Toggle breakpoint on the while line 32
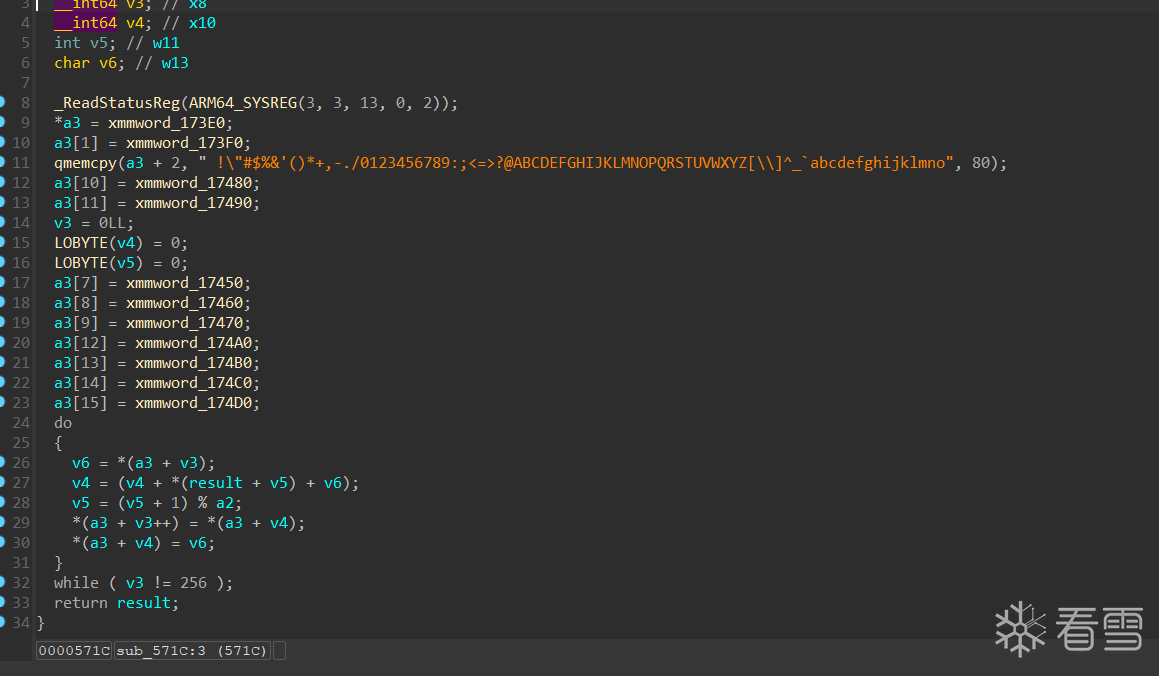 pyautogui.click(x=3, y=582)
